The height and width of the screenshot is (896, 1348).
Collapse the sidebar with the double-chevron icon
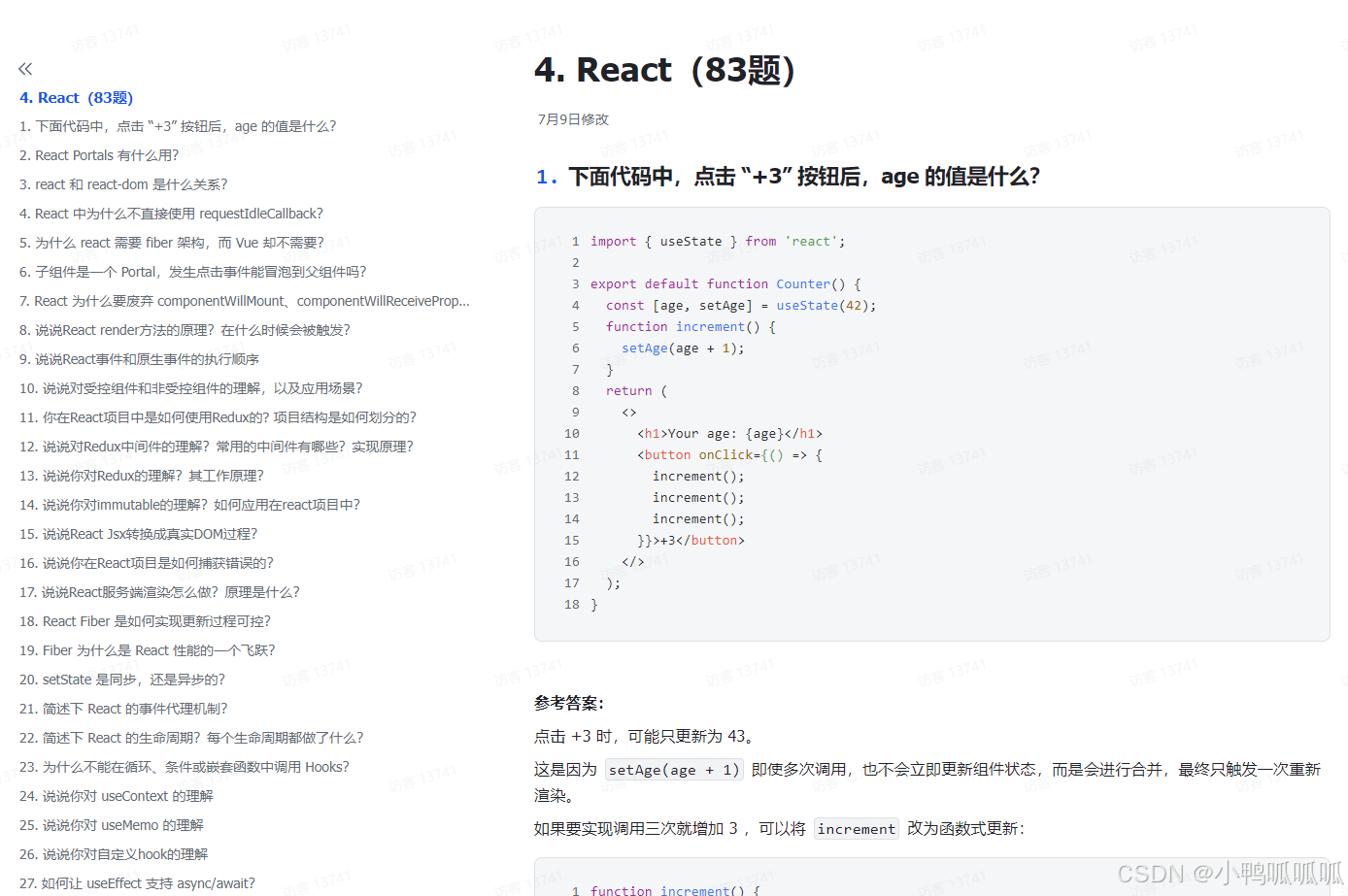(24, 68)
